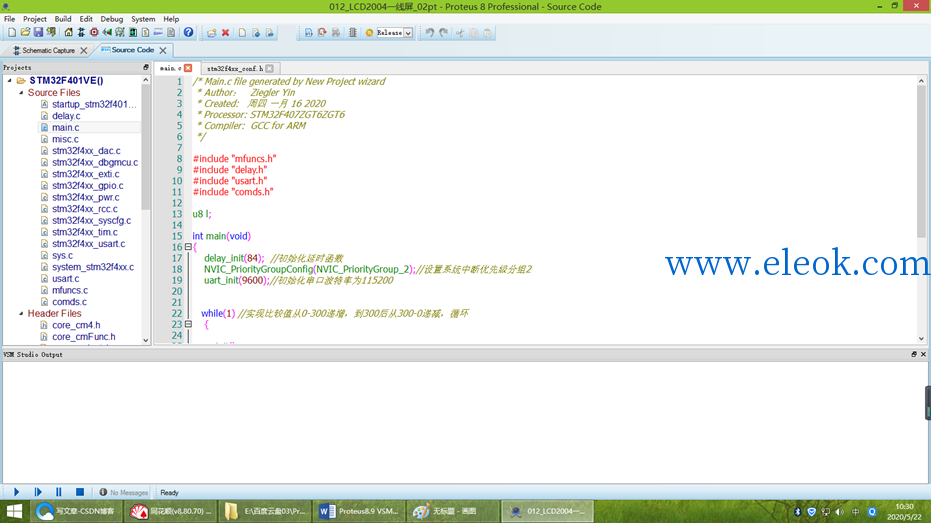Close the main.c editor tab
Image resolution: width=931 pixels, height=523 pixels.
click(188, 68)
